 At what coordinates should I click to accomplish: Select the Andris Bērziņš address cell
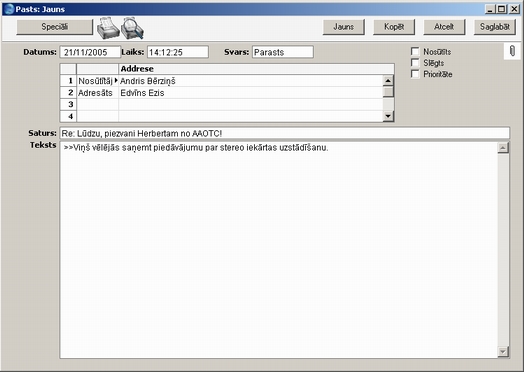point(251,81)
